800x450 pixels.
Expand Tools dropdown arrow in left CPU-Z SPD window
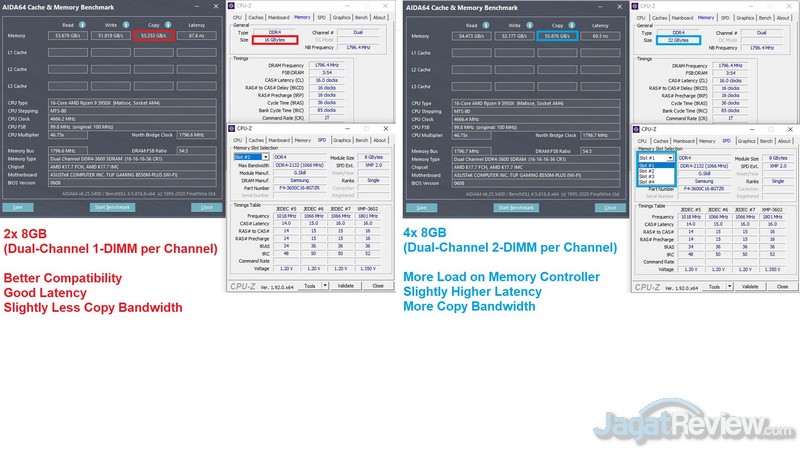325,286
